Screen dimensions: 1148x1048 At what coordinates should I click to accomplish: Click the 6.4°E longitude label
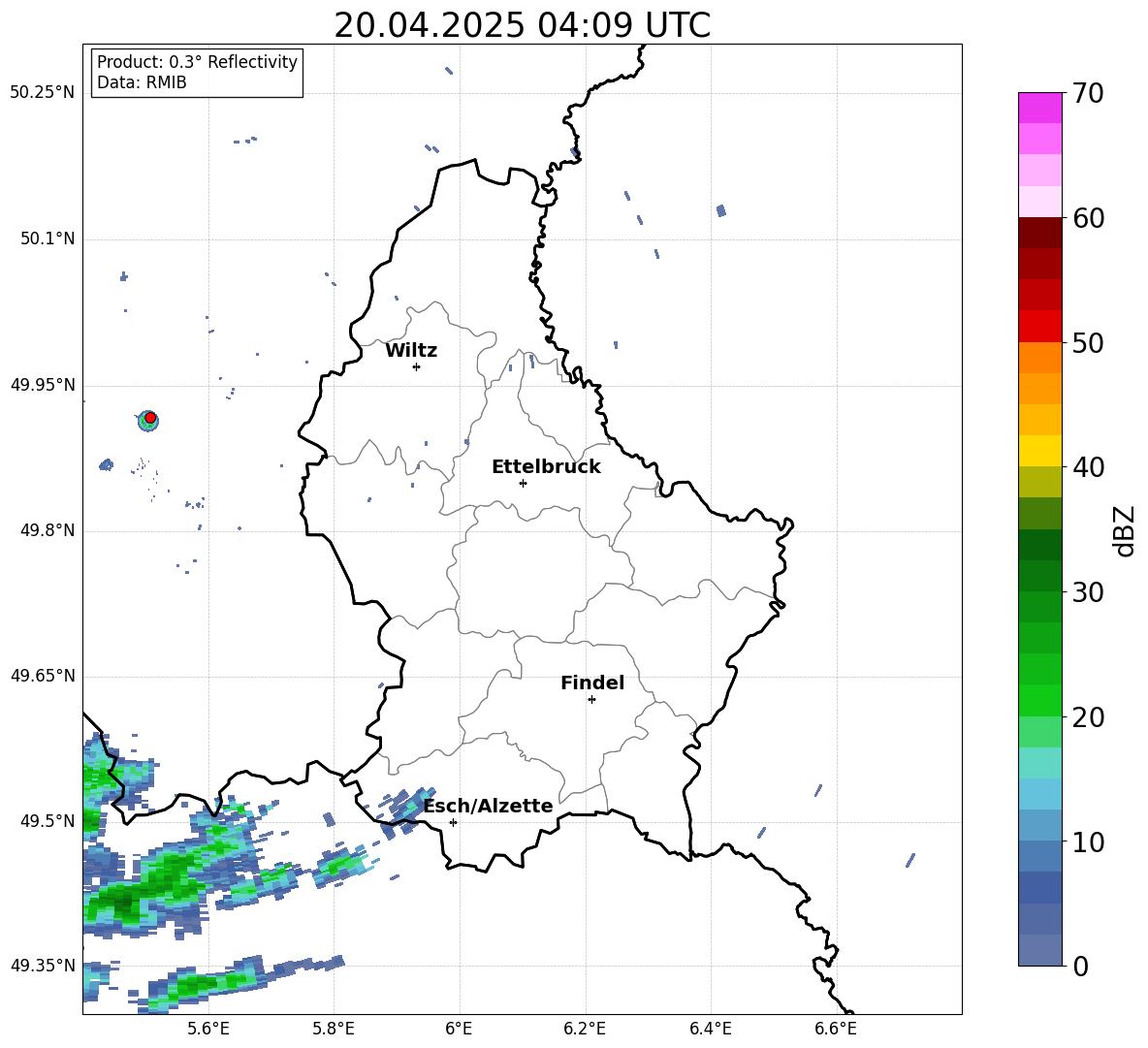710,1029
